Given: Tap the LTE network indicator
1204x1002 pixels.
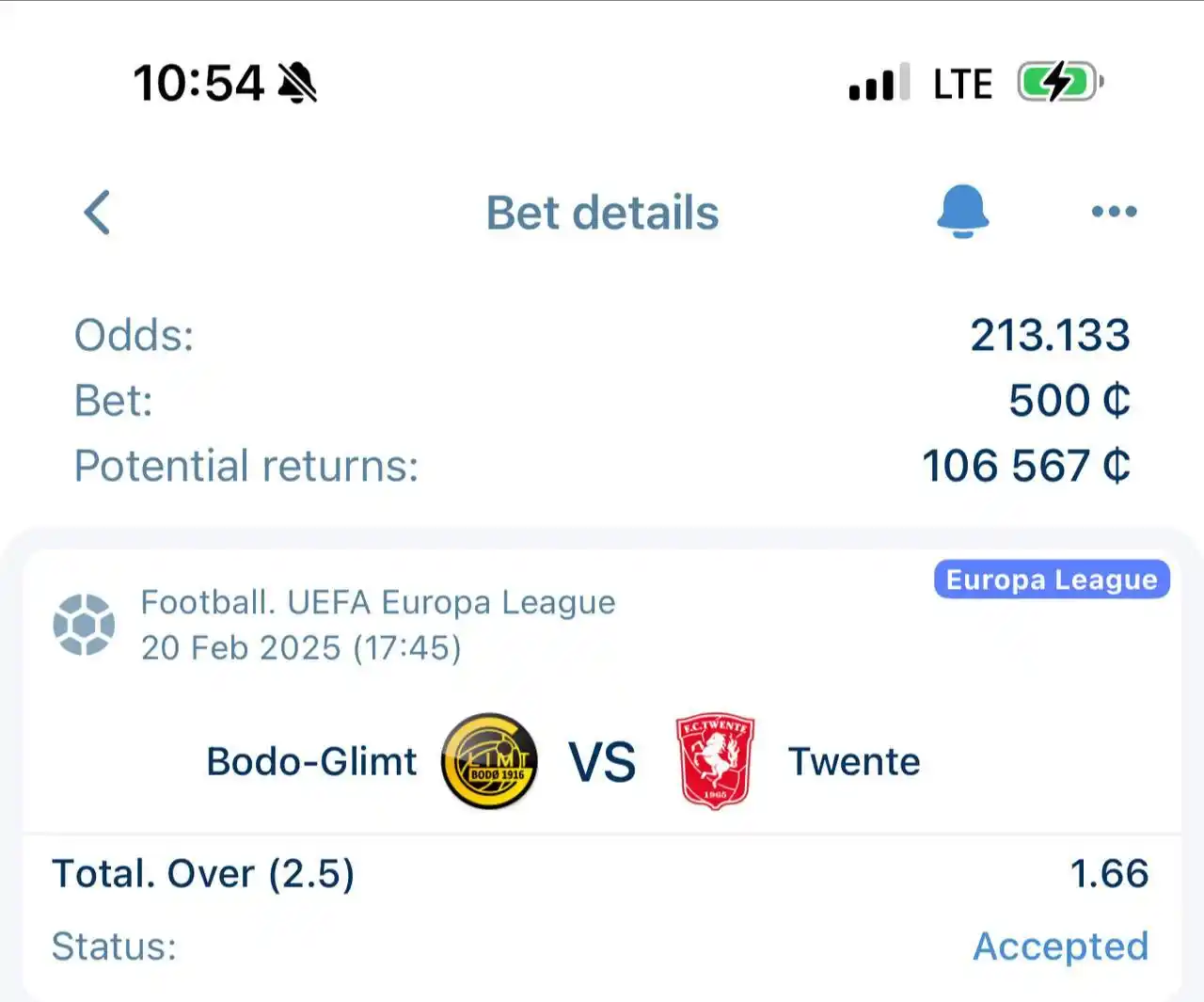Looking at the screenshot, I should tap(962, 85).
